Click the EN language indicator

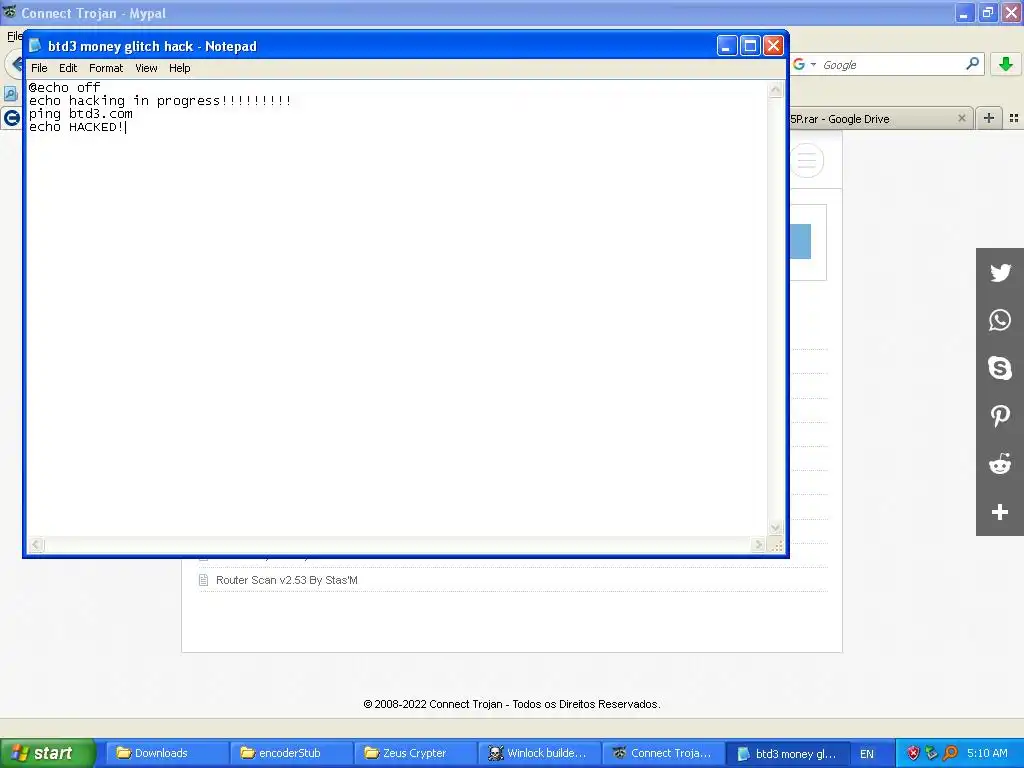867,754
